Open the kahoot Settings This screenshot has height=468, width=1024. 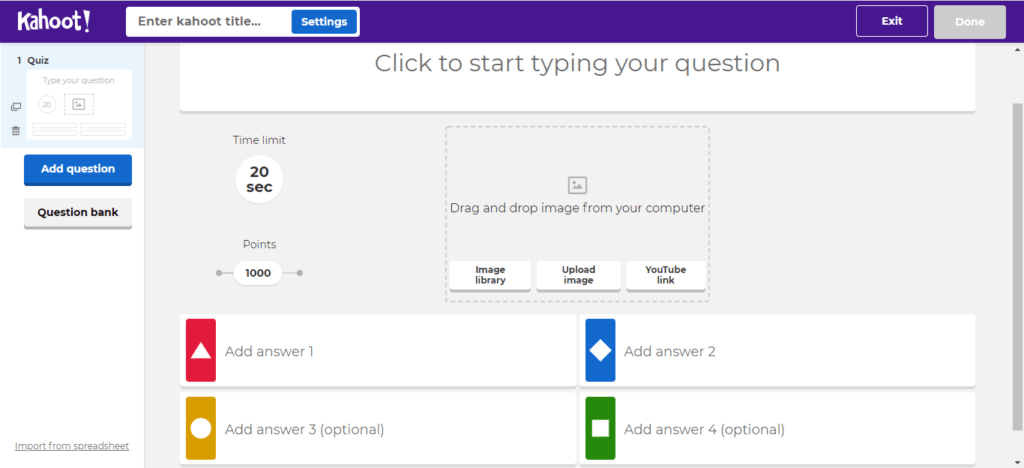[x=324, y=21]
